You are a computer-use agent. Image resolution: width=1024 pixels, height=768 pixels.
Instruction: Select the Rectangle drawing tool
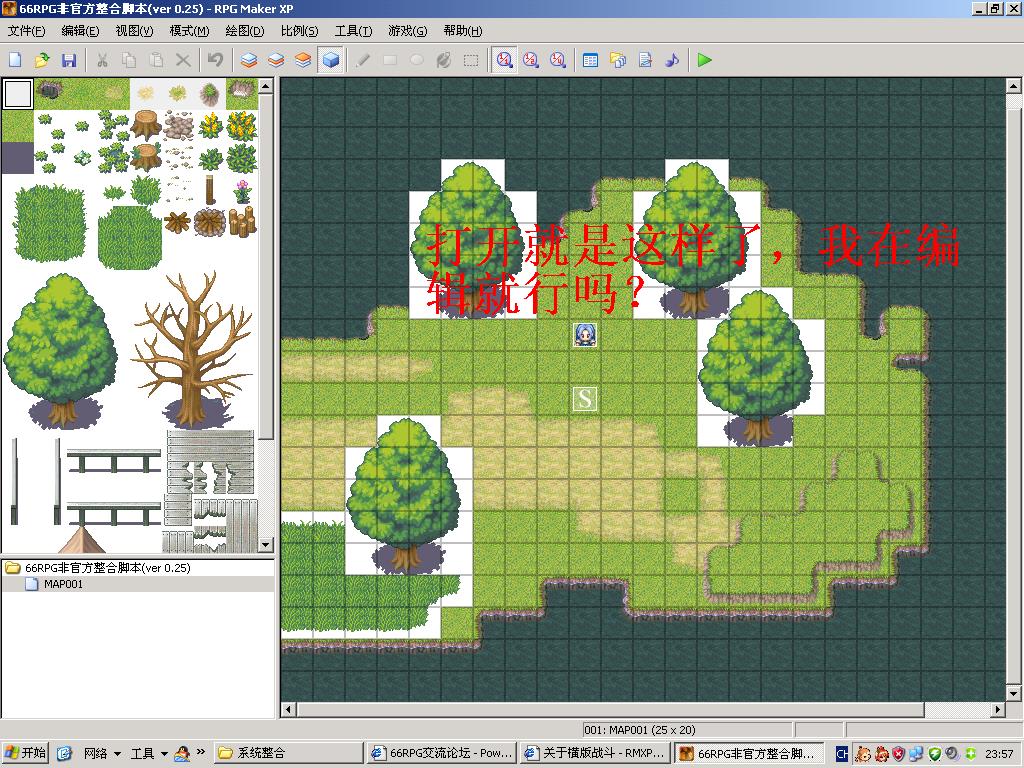tap(390, 60)
